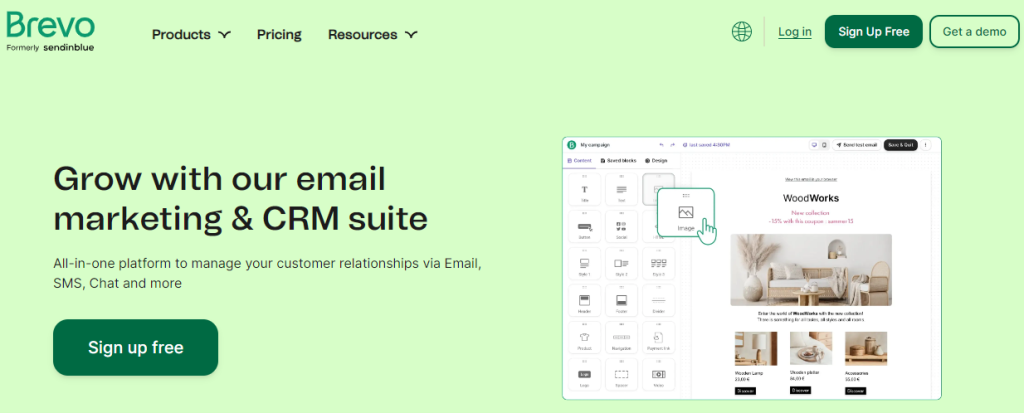Click the 'New collection' pink text
Image resolution: width=1024 pixels, height=413 pixels.
tap(810, 213)
